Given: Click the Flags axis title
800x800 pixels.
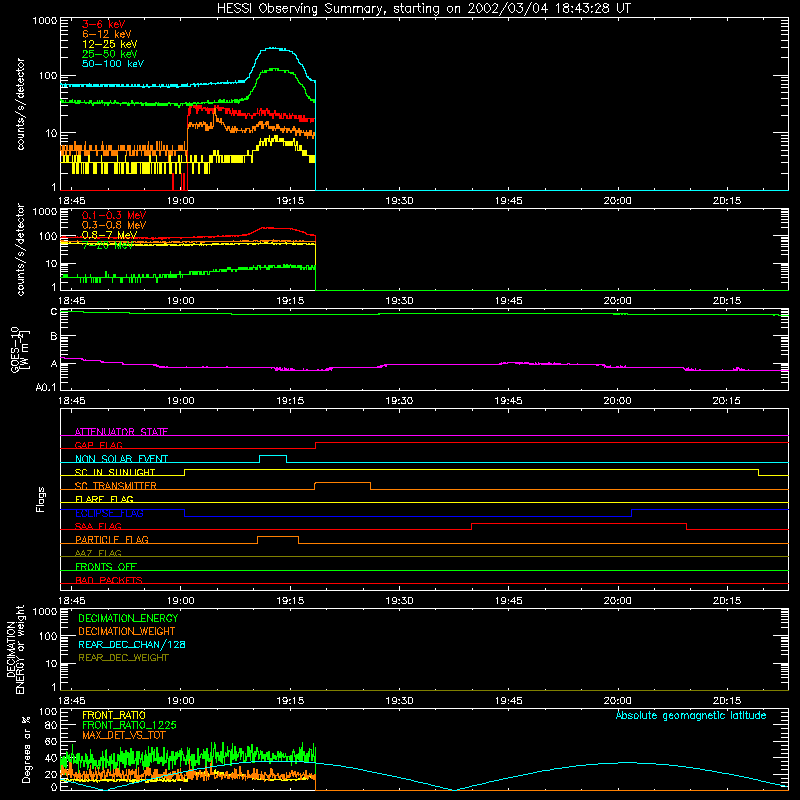Looking at the screenshot, I should (x=41, y=499).
